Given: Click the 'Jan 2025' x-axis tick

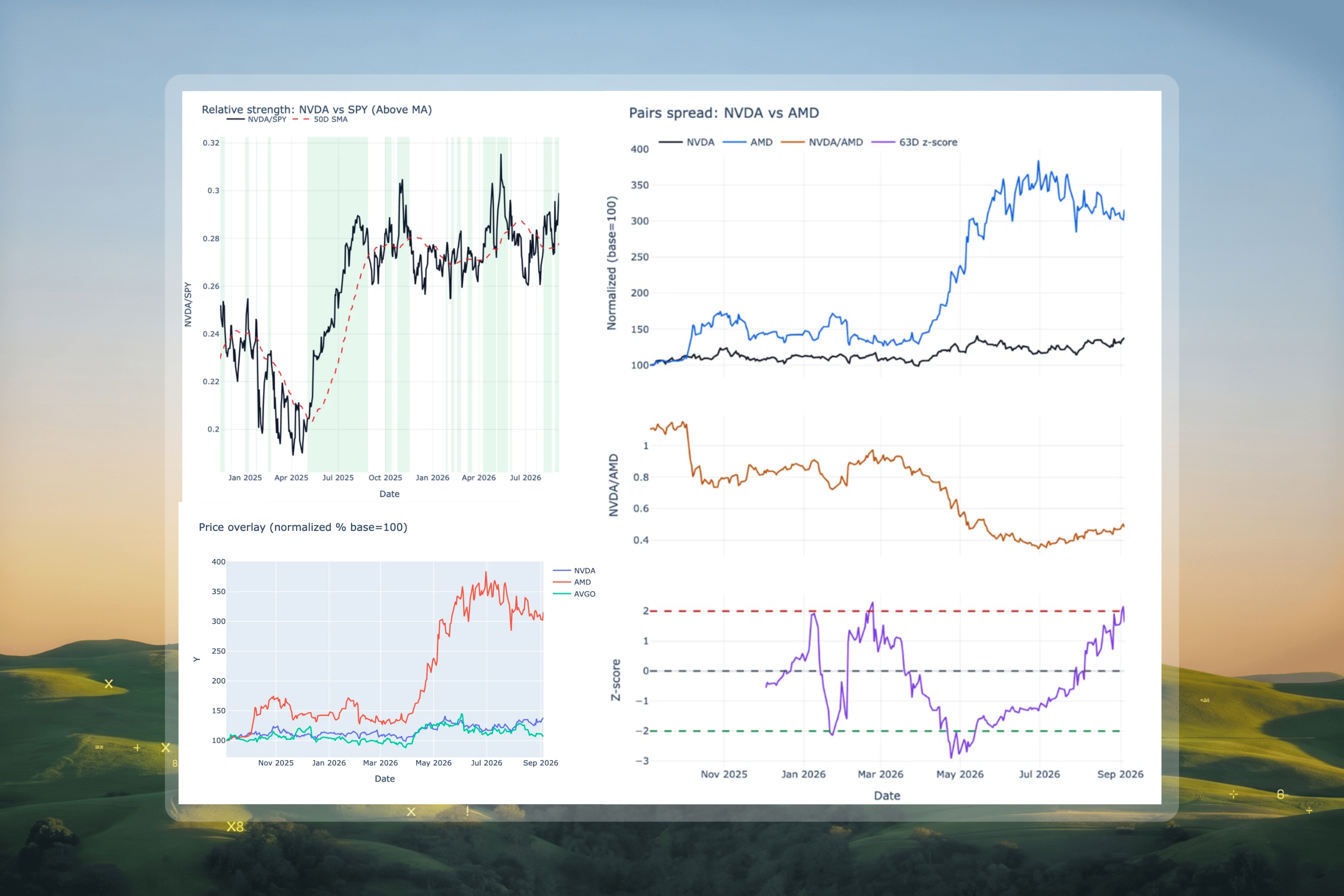Looking at the screenshot, I should tap(245, 478).
